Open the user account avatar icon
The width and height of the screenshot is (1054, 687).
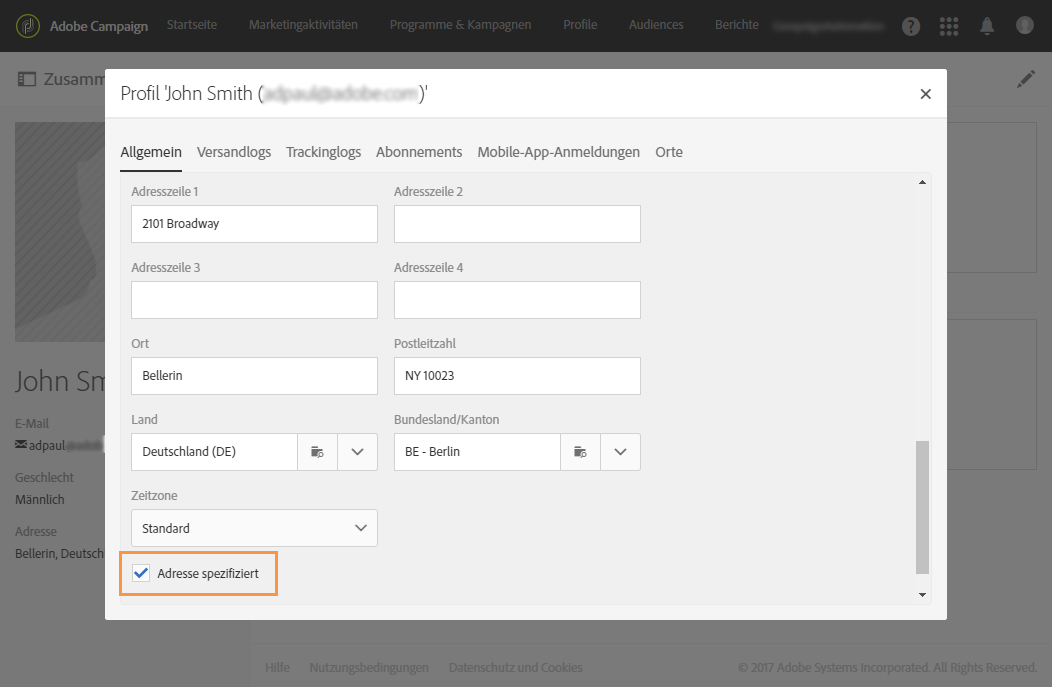tap(1024, 26)
